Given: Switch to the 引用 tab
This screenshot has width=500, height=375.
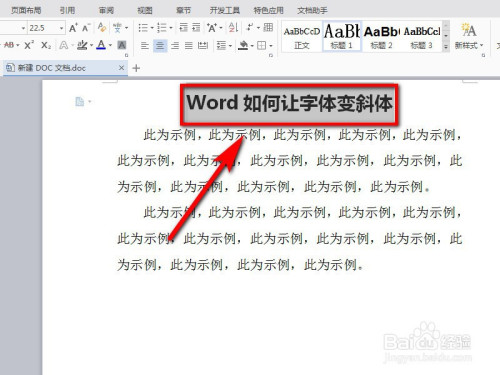Looking at the screenshot, I should [67, 11].
